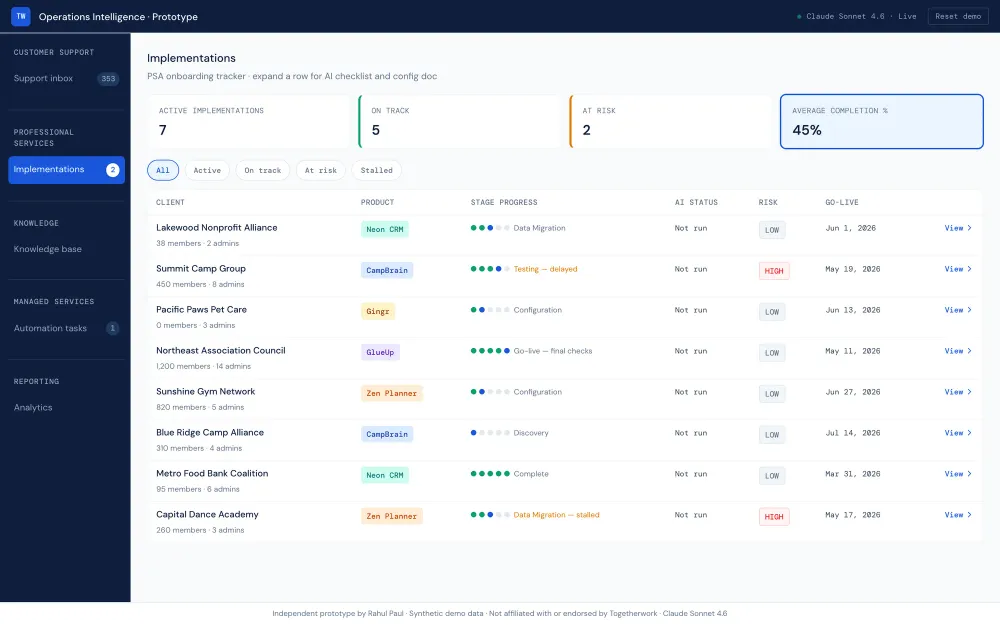Select the At risk filter pill
This screenshot has width=1000, height=625.
point(321,170)
